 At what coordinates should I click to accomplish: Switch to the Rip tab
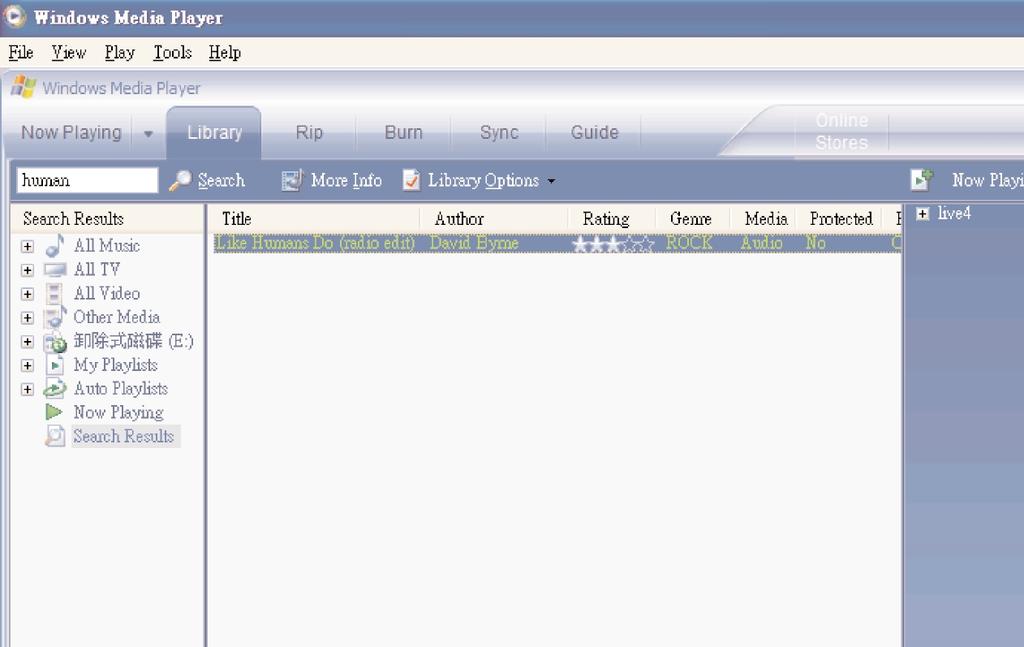(x=309, y=133)
